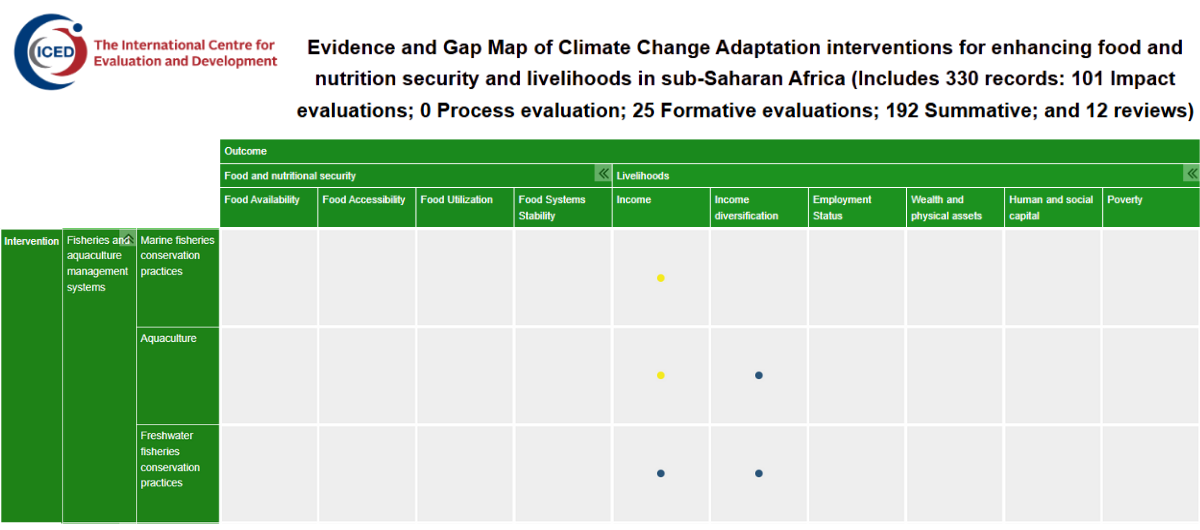Click the Food and nutritional security label
The image size is (1200, 530).
[x=290, y=175]
